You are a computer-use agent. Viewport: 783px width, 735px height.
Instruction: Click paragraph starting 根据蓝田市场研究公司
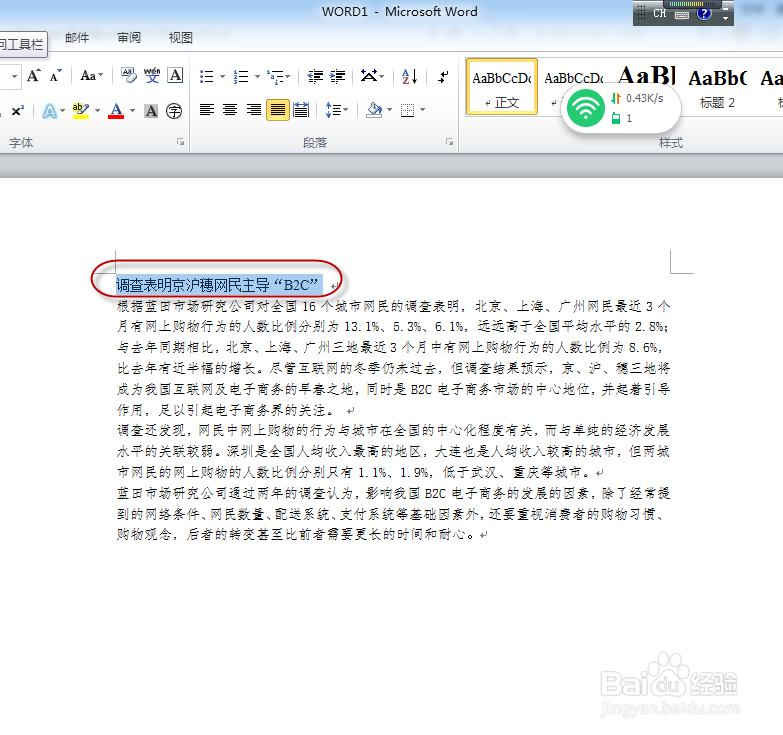(393, 358)
